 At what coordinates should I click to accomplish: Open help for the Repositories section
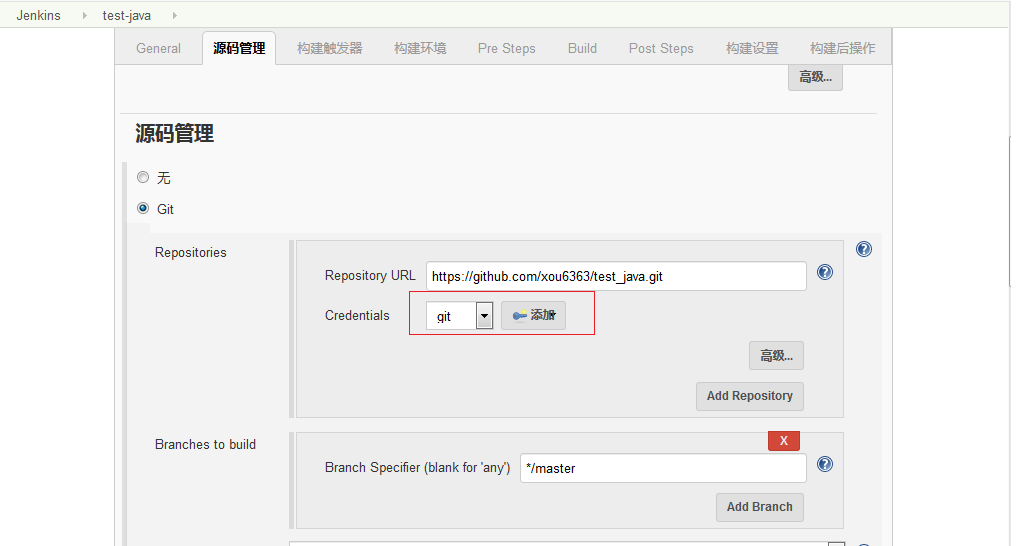pos(863,249)
